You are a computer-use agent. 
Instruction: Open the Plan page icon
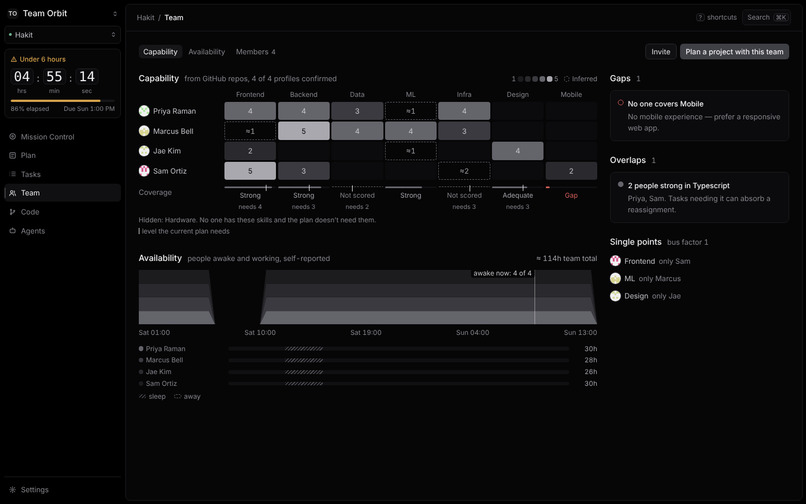[12, 155]
